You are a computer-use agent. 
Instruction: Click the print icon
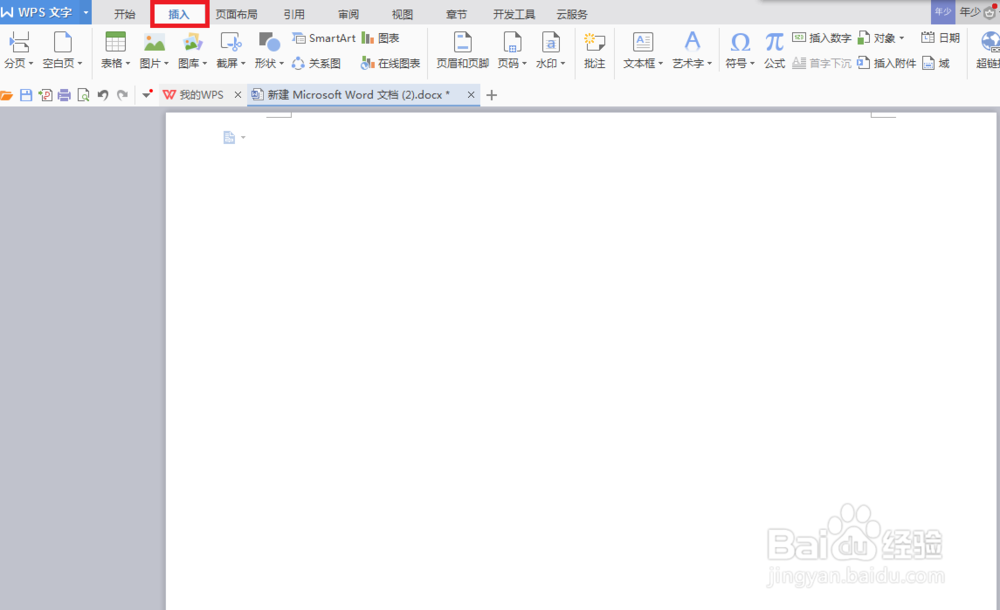[64, 95]
